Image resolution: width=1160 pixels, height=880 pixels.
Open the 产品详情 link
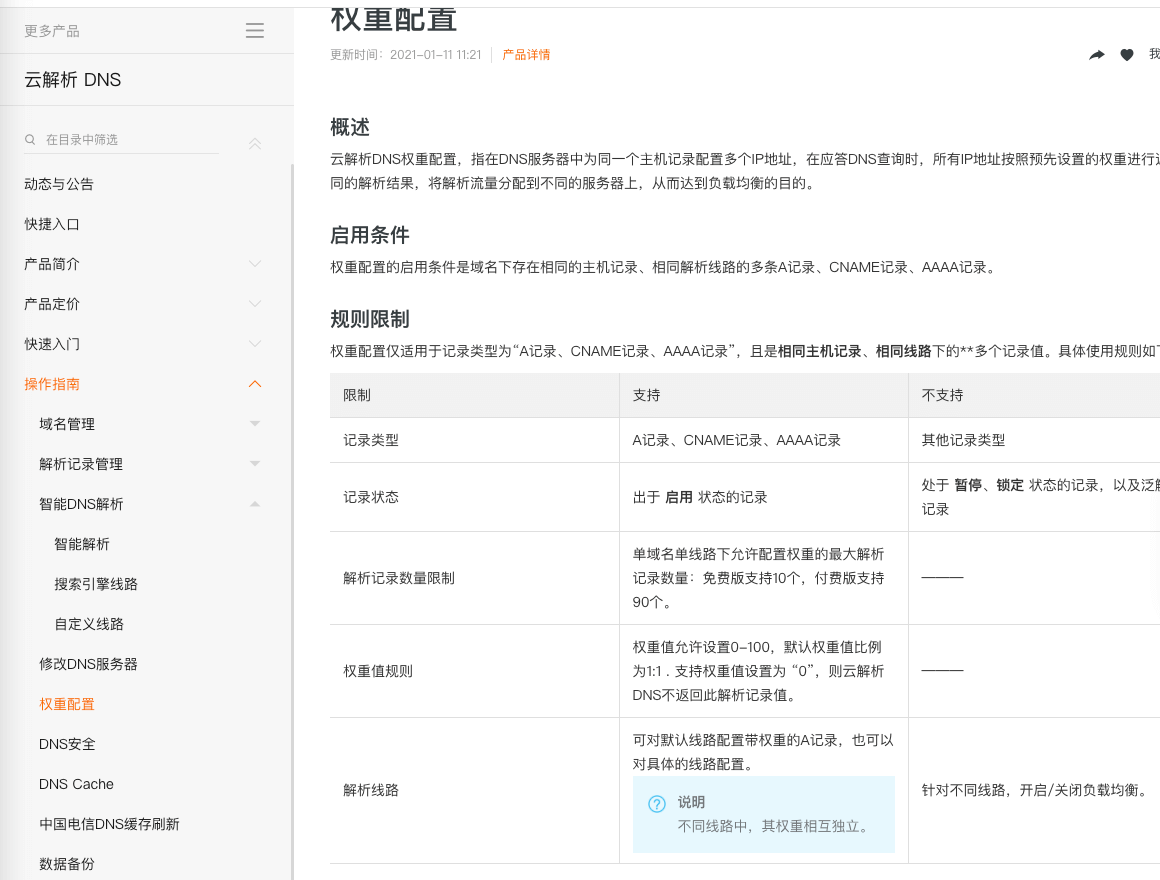[526, 55]
